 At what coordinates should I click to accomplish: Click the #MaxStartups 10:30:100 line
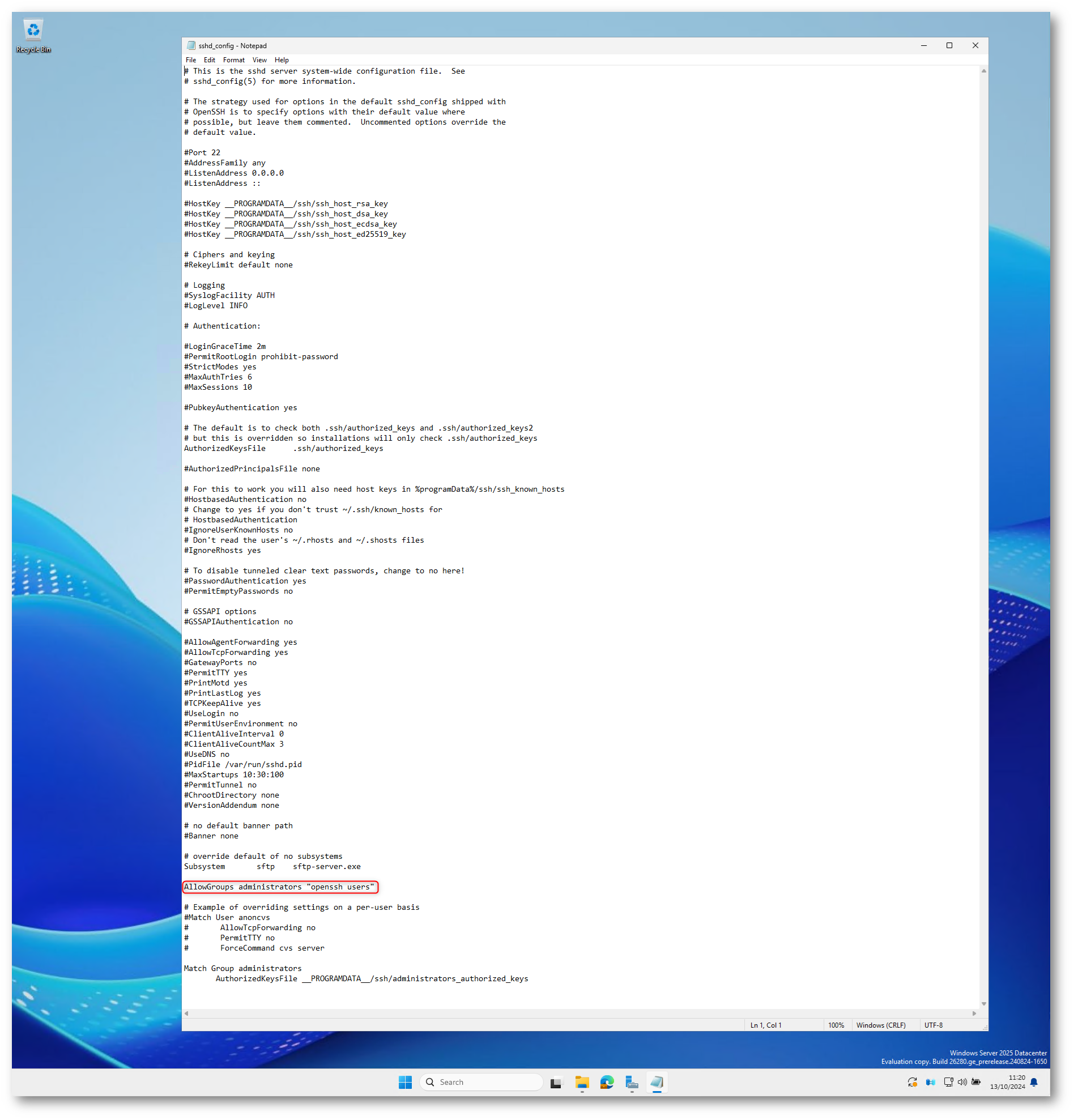(x=233, y=775)
